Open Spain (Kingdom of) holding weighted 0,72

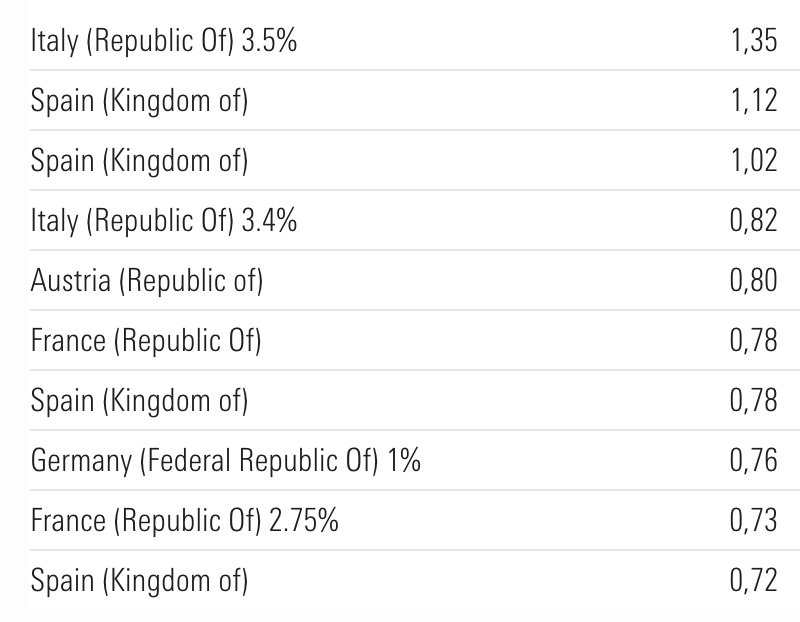pyautogui.click(x=139, y=581)
